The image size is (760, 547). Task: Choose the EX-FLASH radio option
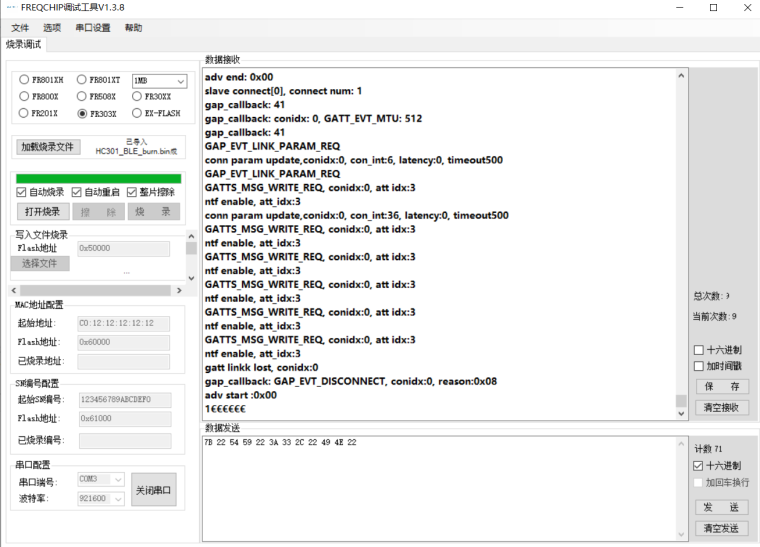(137, 113)
